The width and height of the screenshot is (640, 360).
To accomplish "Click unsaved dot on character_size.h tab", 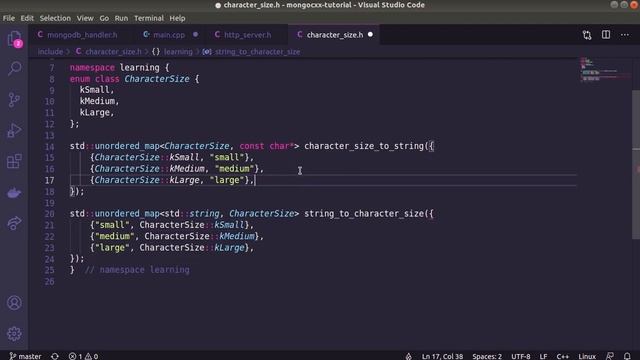I will (x=370, y=35).
